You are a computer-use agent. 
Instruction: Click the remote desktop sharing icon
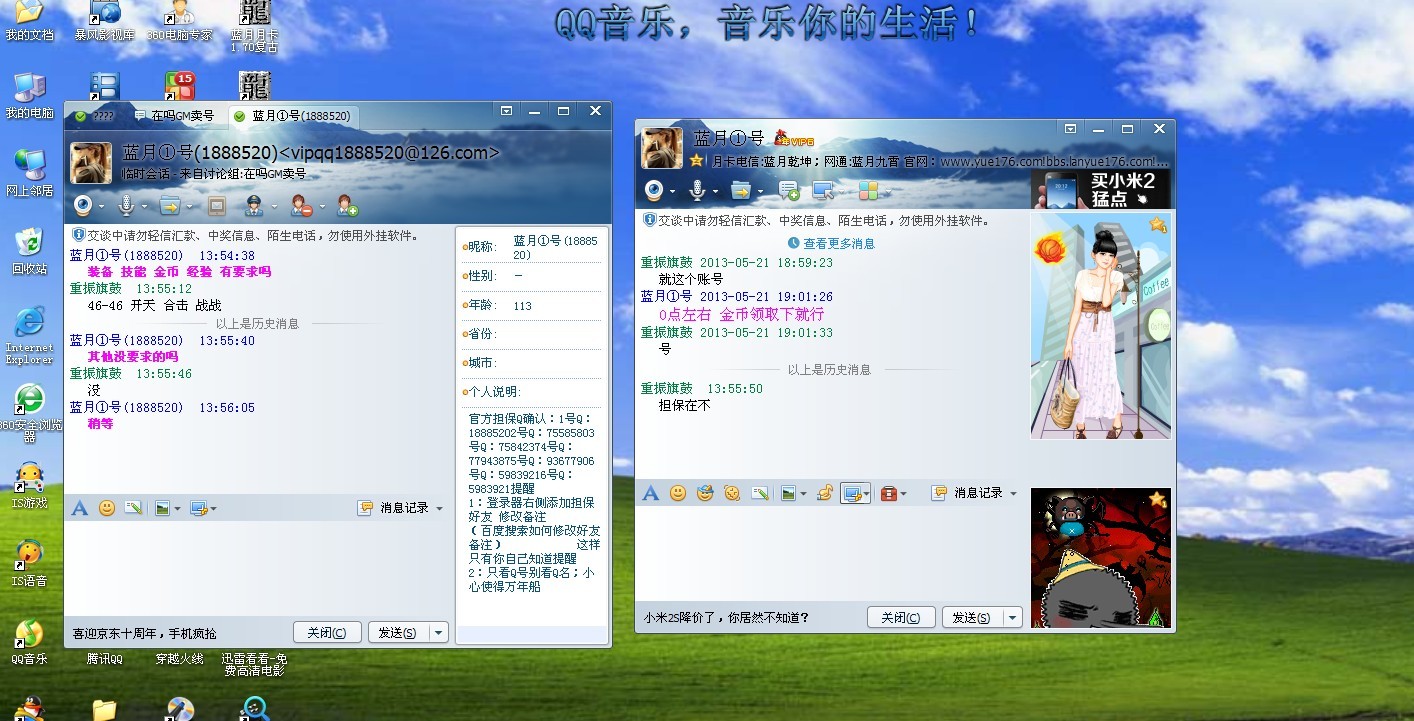(x=822, y=190)
